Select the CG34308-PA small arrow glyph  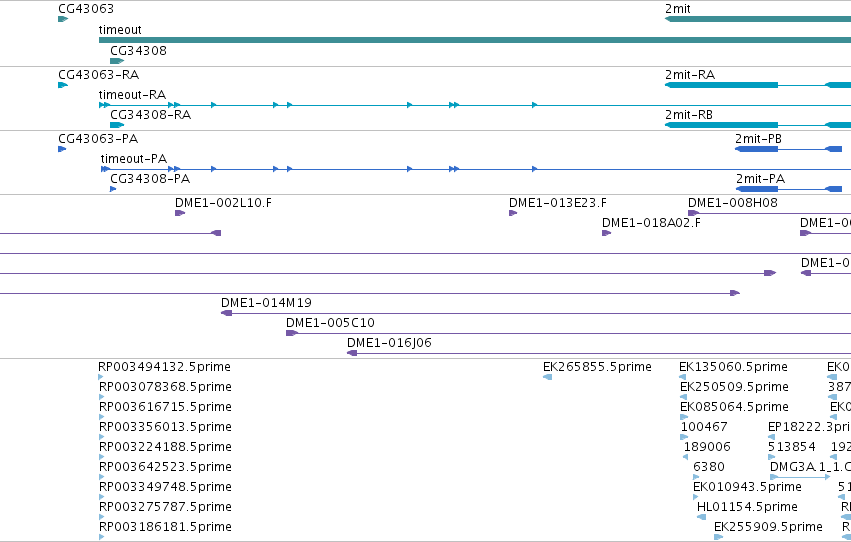(113, 189)
